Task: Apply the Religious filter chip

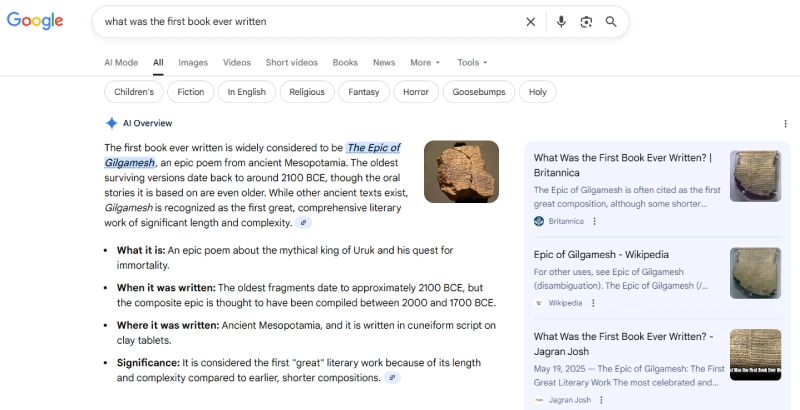Action: [x=307, y=92]
